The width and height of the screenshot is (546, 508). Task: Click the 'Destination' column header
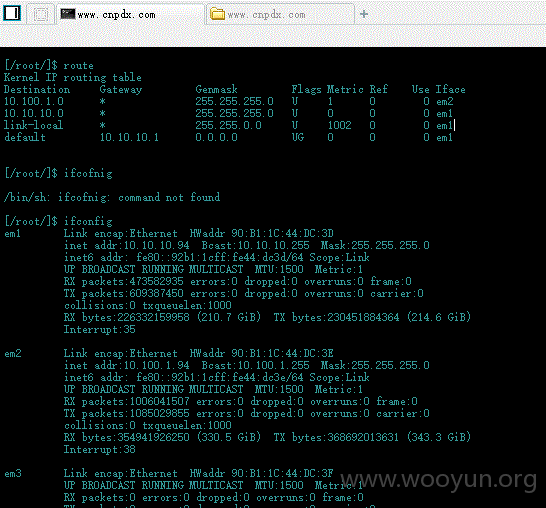coord(37,89)
